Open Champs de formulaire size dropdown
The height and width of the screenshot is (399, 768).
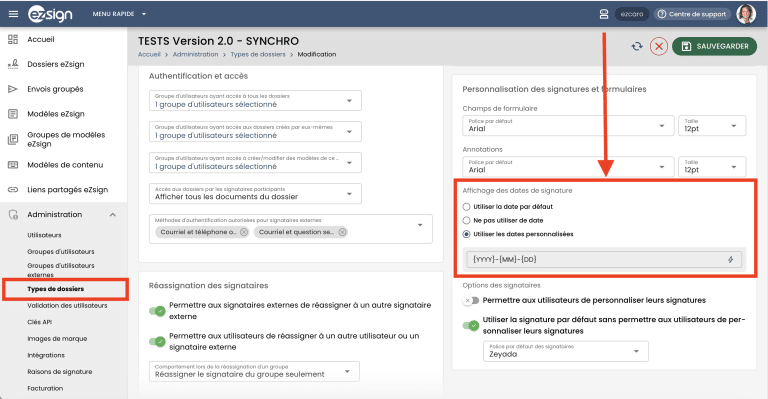[x=712, y=125]
